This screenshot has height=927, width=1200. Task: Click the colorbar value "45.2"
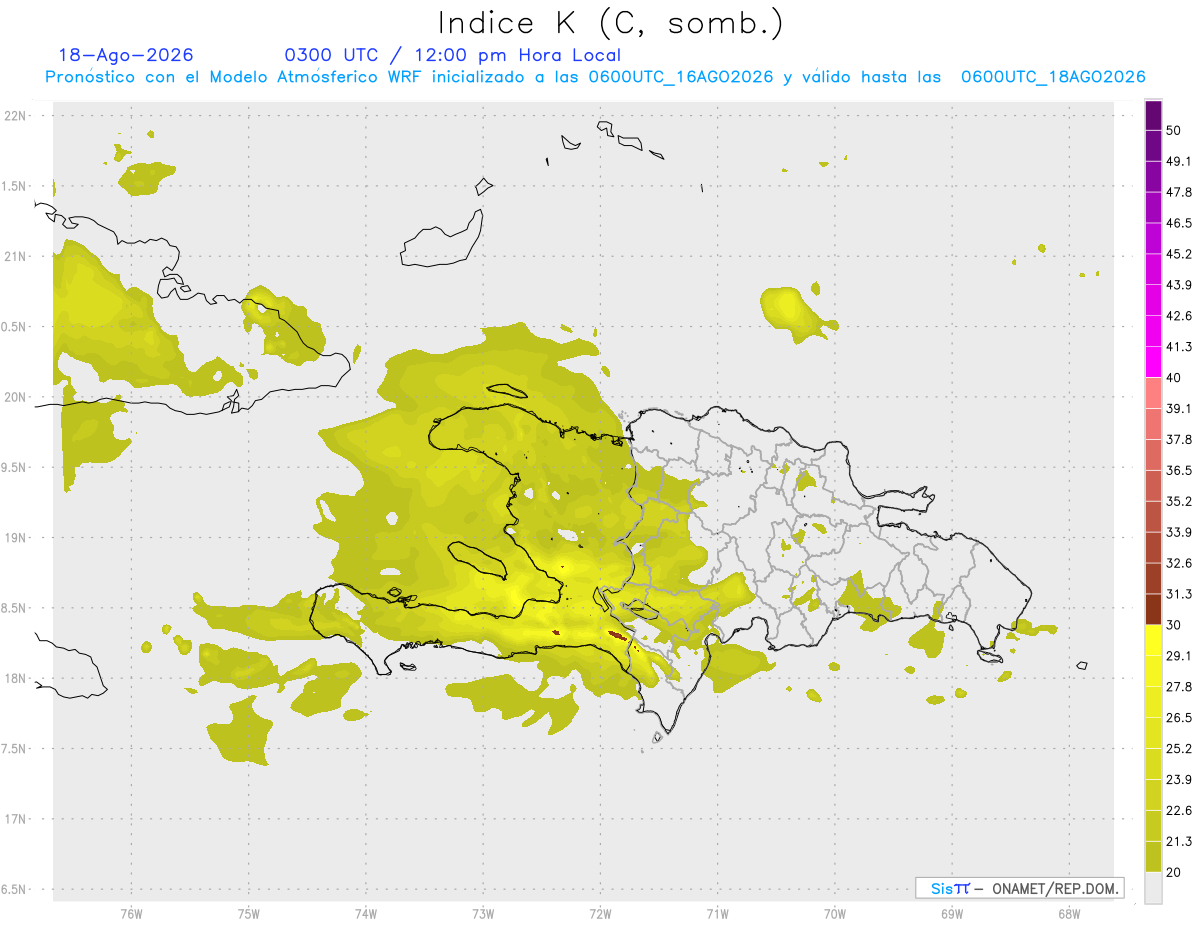click(x=1179, y=254)
